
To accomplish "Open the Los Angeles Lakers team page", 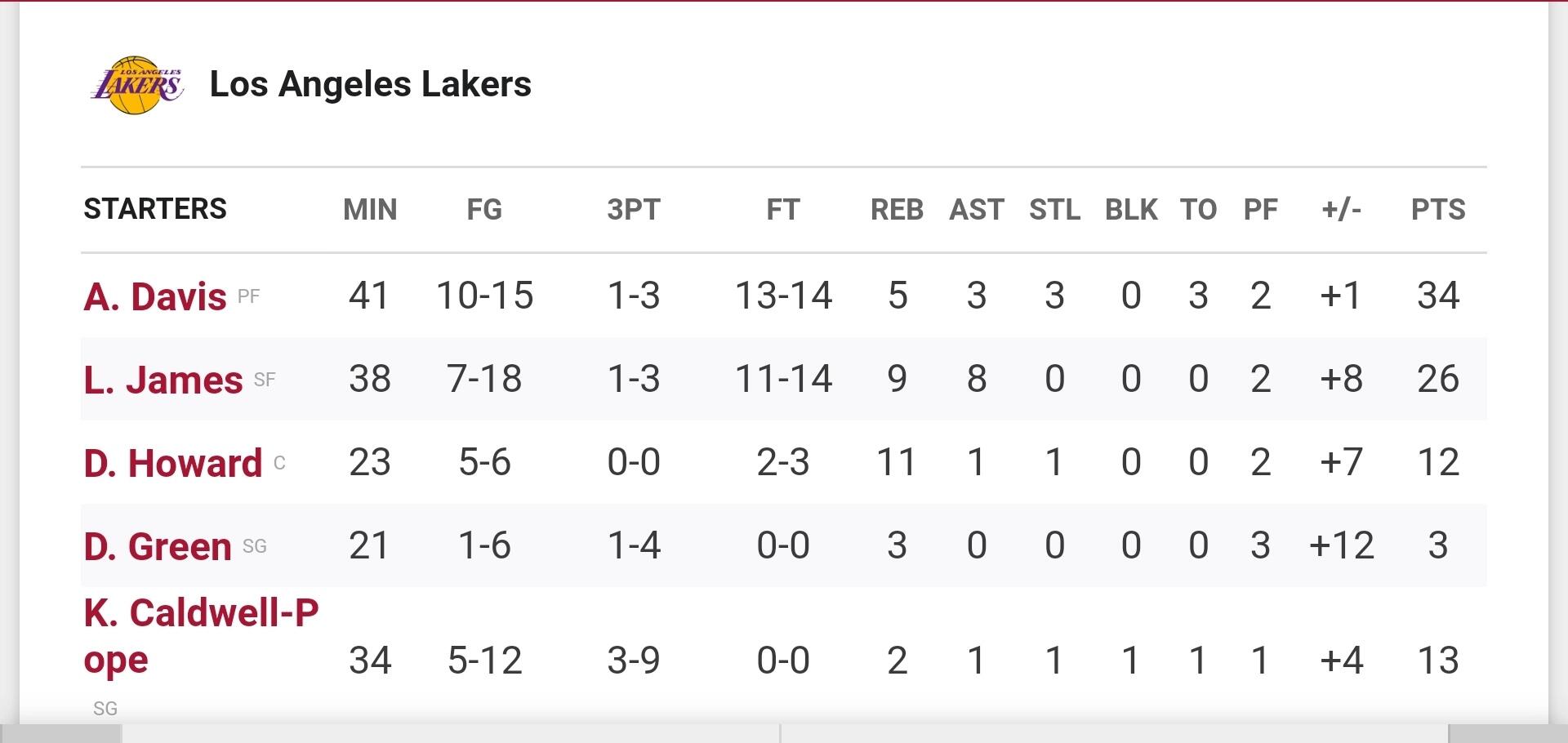I will click(370, 84).
